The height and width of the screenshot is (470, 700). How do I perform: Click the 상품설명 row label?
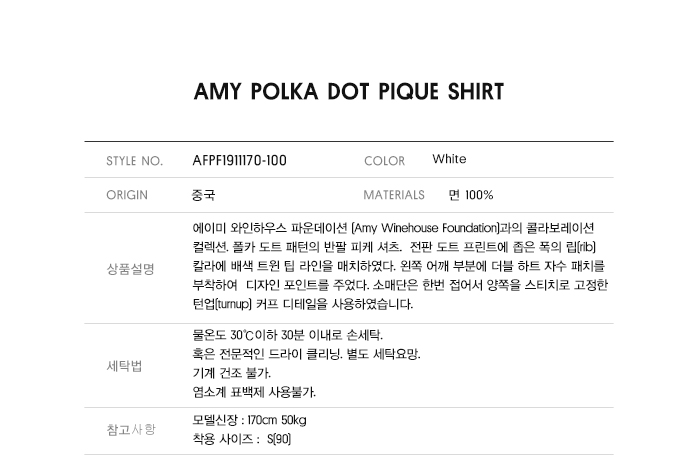[130, 268]
